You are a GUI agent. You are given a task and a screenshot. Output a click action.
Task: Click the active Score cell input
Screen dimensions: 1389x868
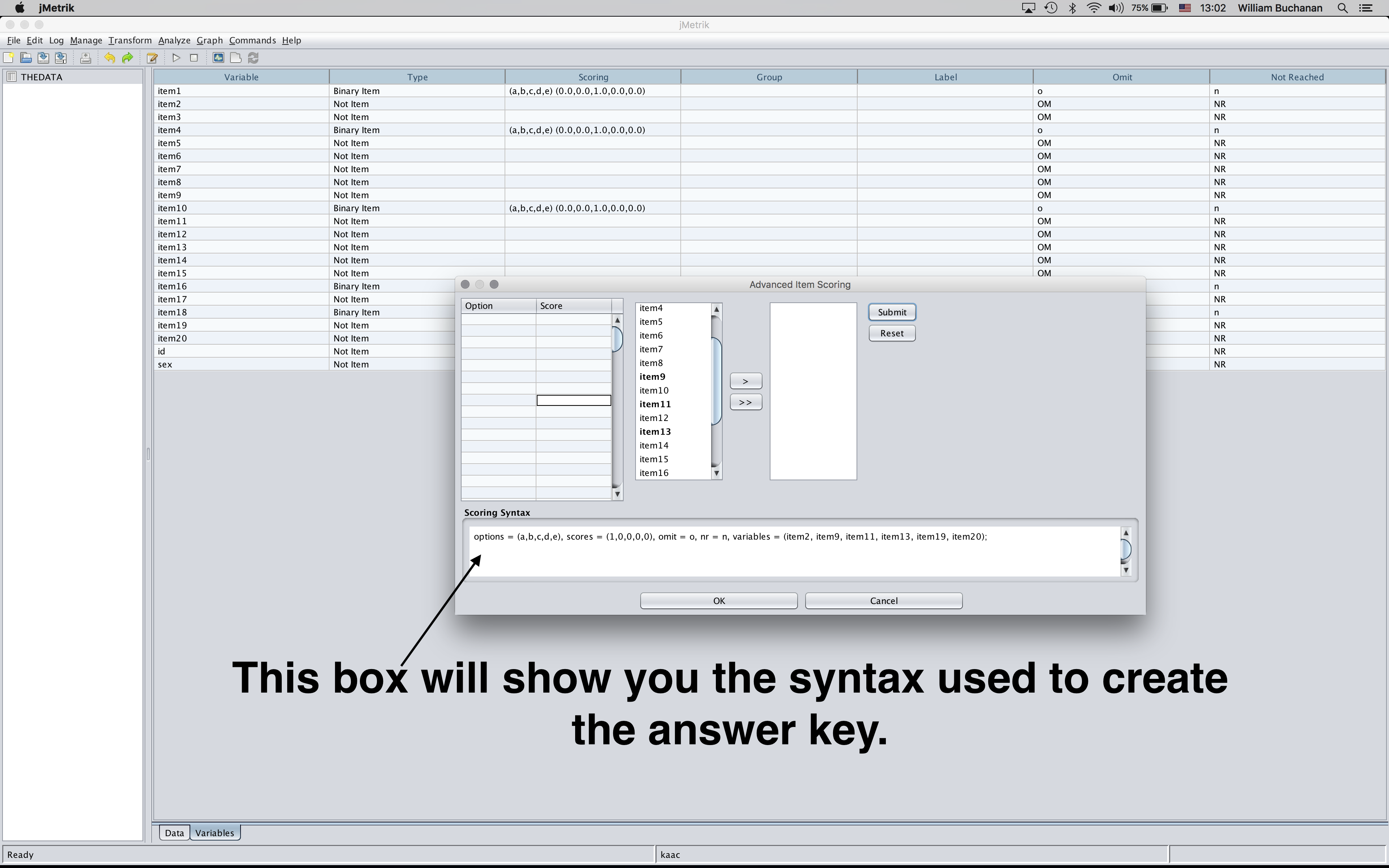coord(573,400)
